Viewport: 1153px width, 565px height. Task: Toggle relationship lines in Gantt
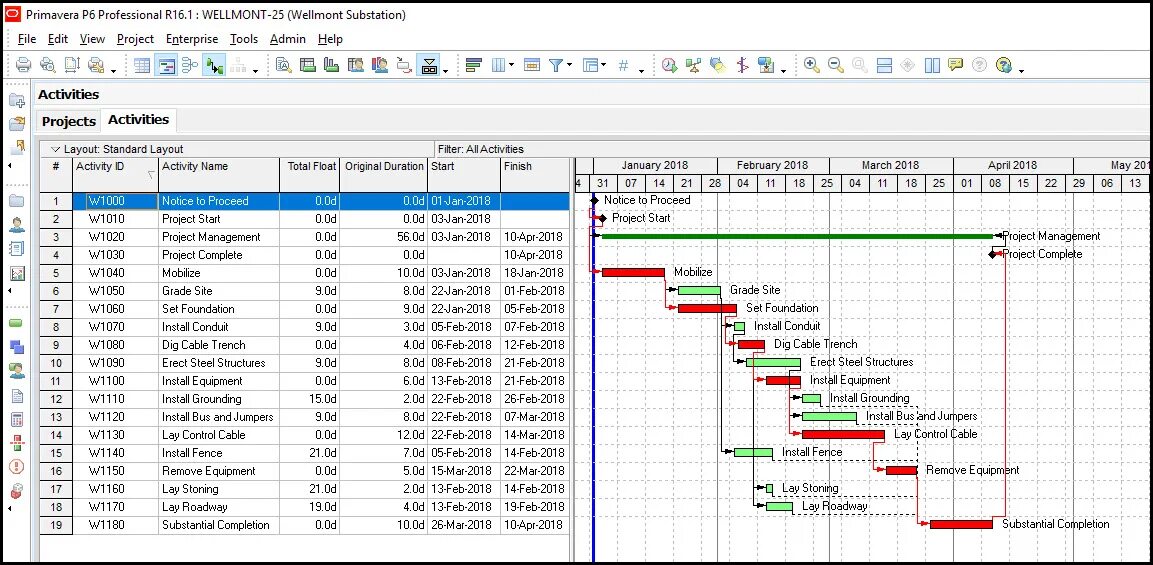pyautogui.click(x=214, y=65)
